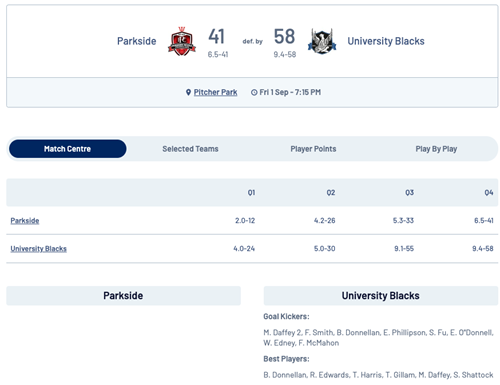This screenshot has width=500, height=385.
Task: Click Parkside's Q3 score 5.3-33
Action: (x=403, y=221)
